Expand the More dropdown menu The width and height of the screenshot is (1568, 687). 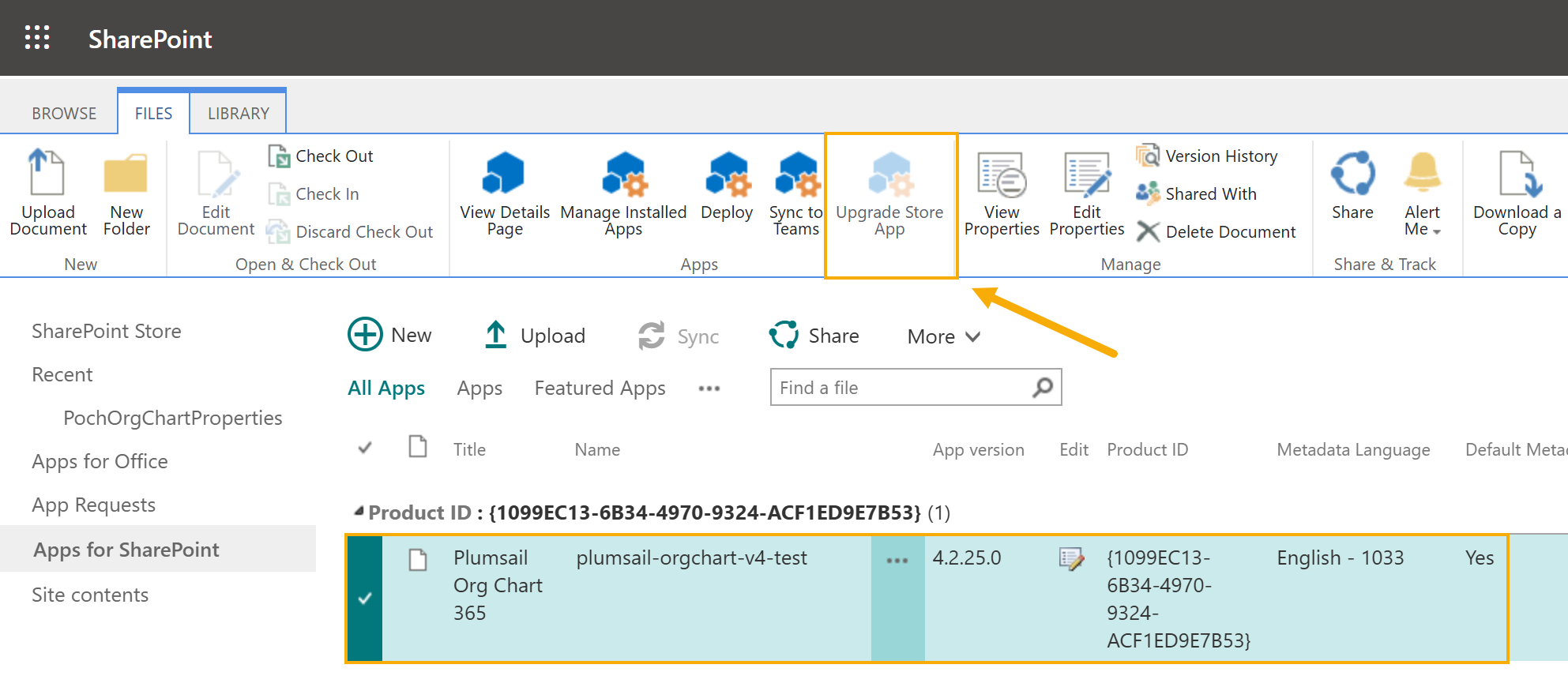pos(944,336)
